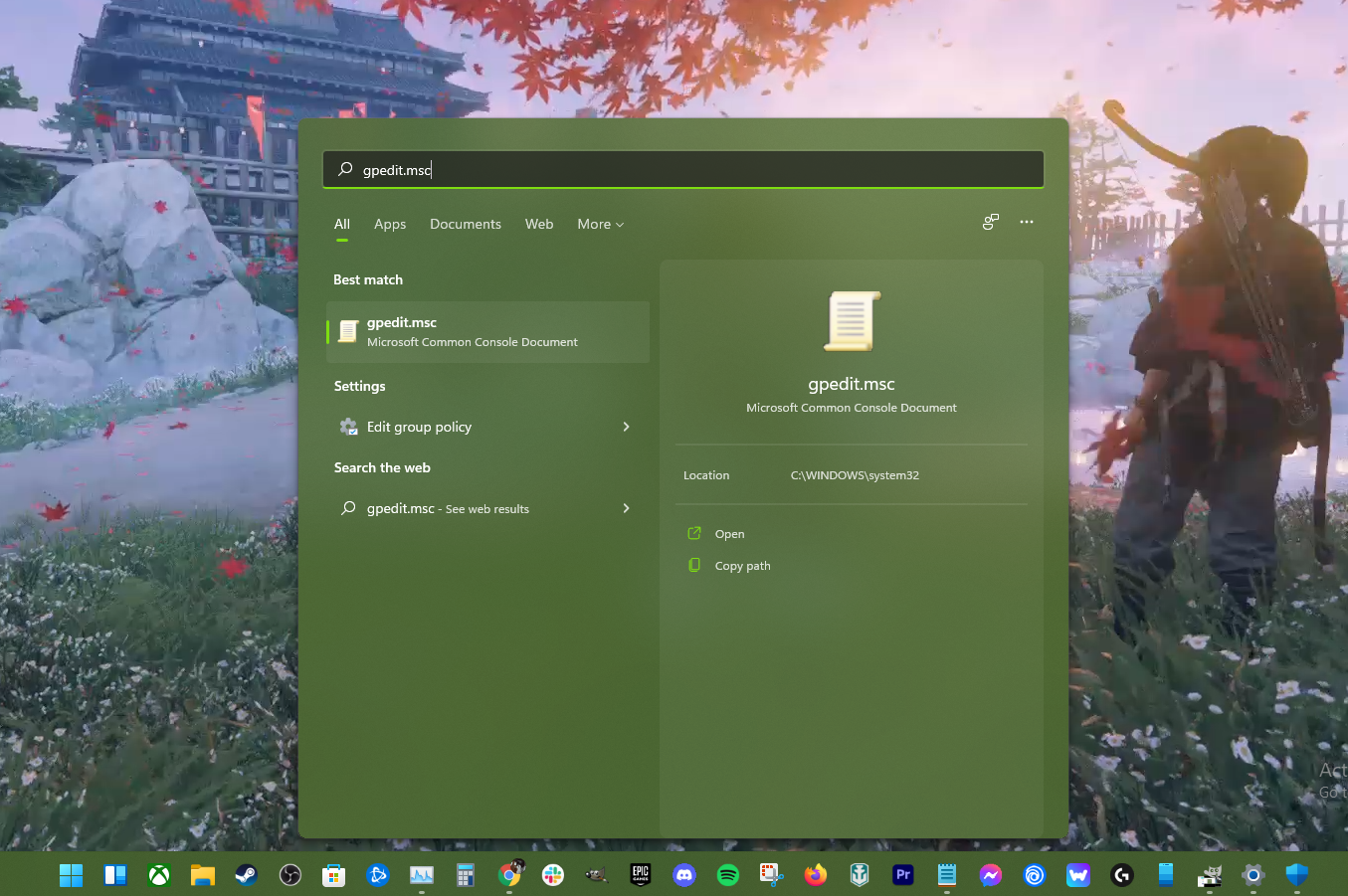Open Calculator from the taskbar
This screenshot has width=1348, height=896.
coord(466,875)
